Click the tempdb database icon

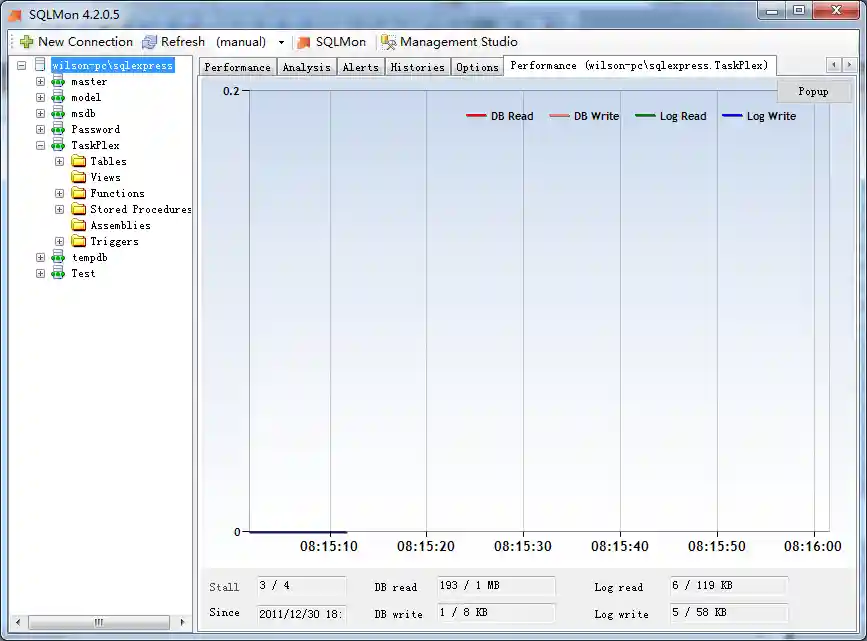[x=56, y=257]
